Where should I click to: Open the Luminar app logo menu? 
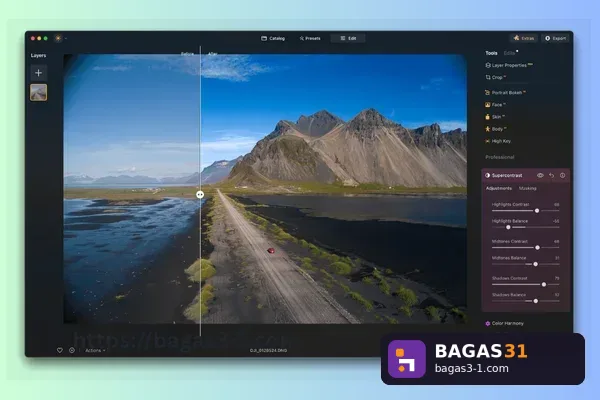[x=58, y=38]
